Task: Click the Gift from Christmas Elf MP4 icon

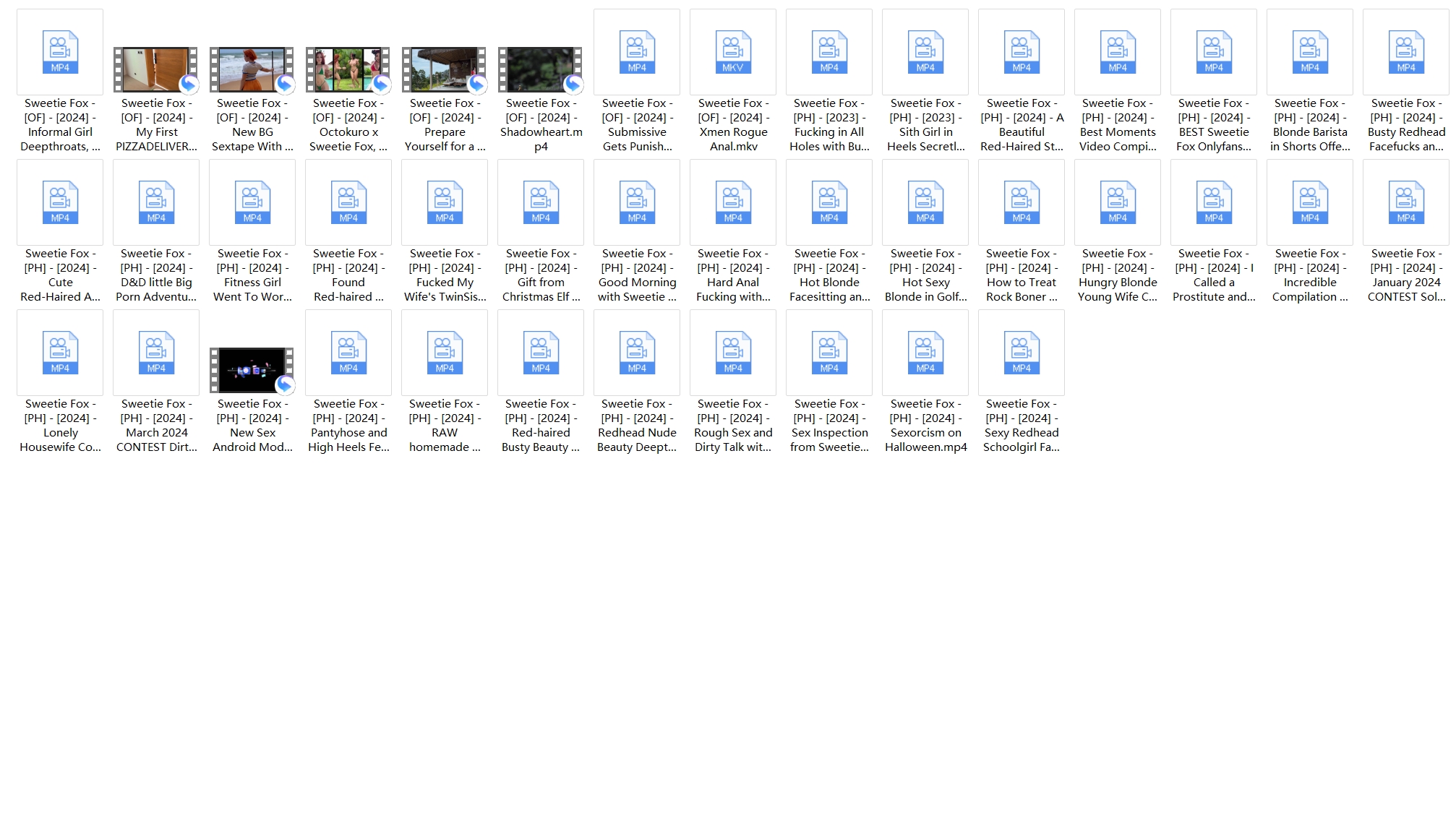Action: coord(541,202)
